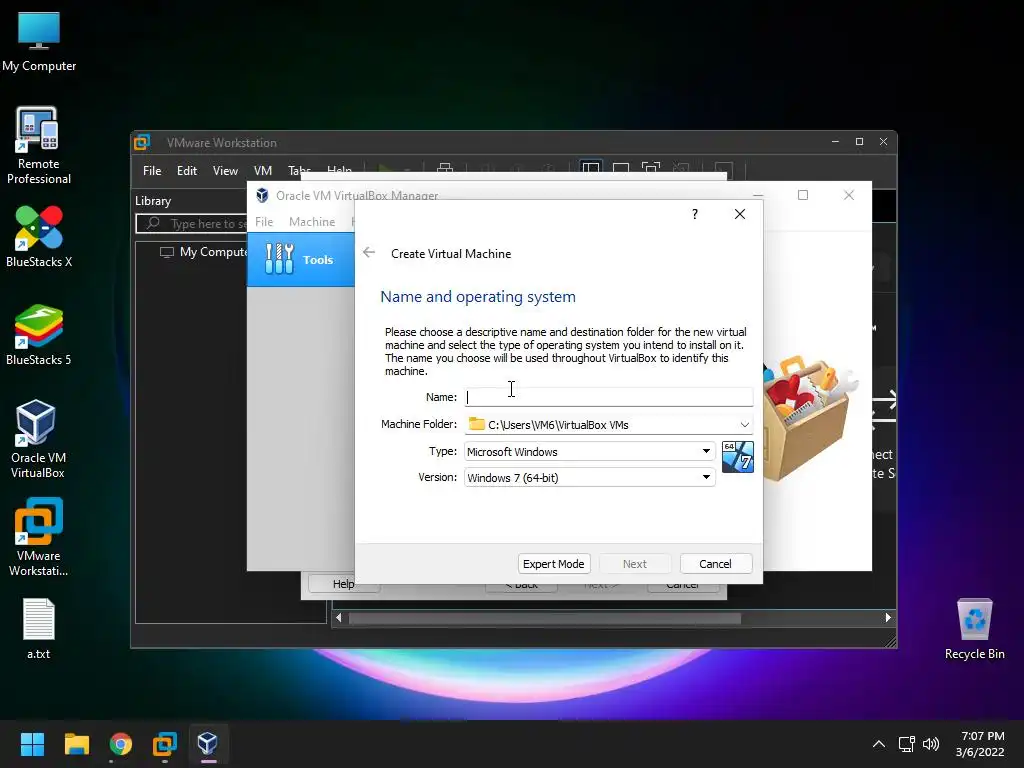This screenshot has height=768, width=1024.
Task: Click the Name input field
Action: point(609,397)
